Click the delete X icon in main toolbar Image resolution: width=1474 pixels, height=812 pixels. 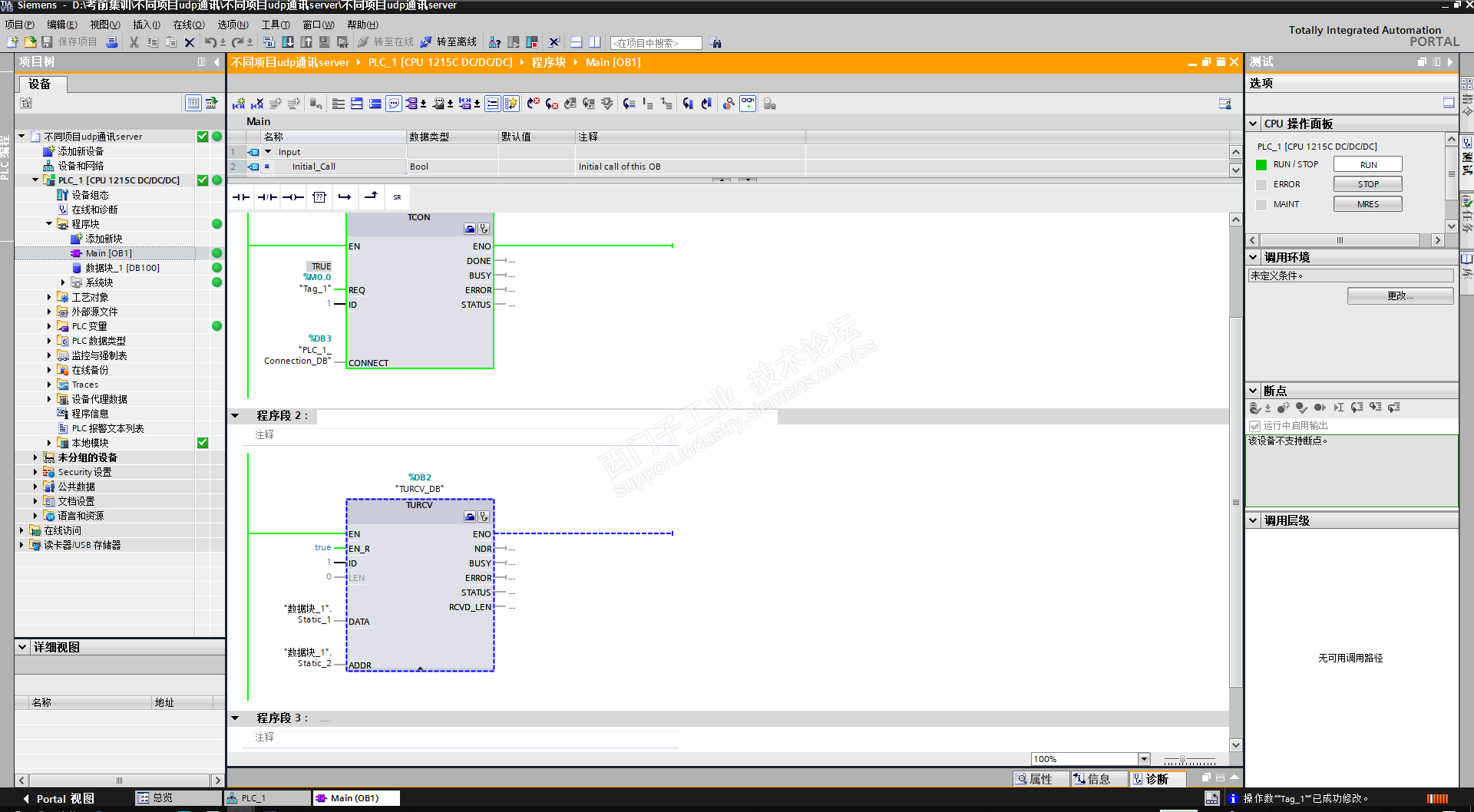click(x=190, y=42)
